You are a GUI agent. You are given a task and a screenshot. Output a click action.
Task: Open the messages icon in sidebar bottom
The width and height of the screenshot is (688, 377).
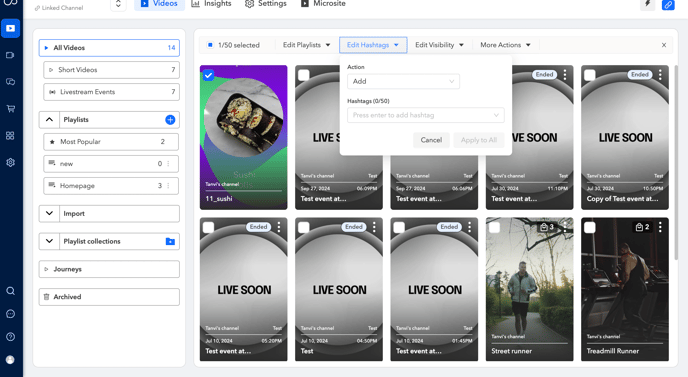coord(11,314)
